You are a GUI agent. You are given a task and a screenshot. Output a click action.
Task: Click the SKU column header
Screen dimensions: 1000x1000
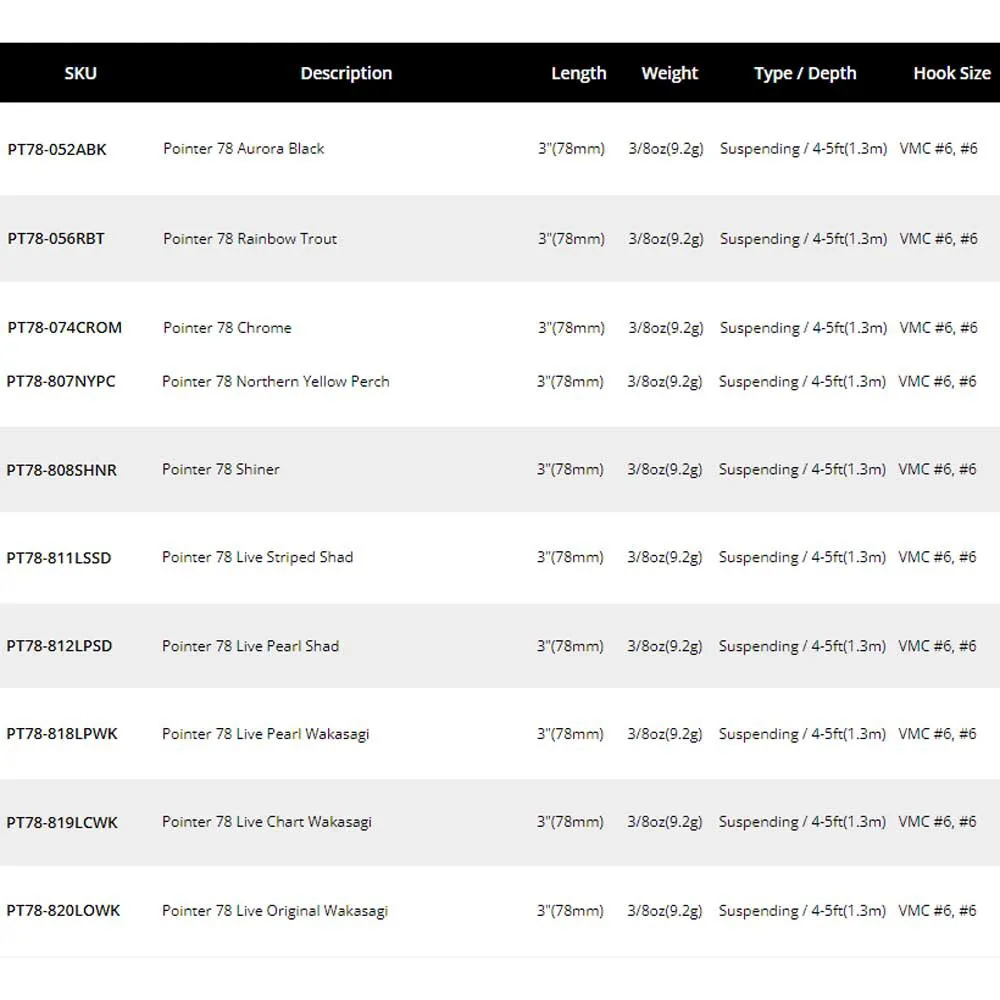tap(80, 73)
